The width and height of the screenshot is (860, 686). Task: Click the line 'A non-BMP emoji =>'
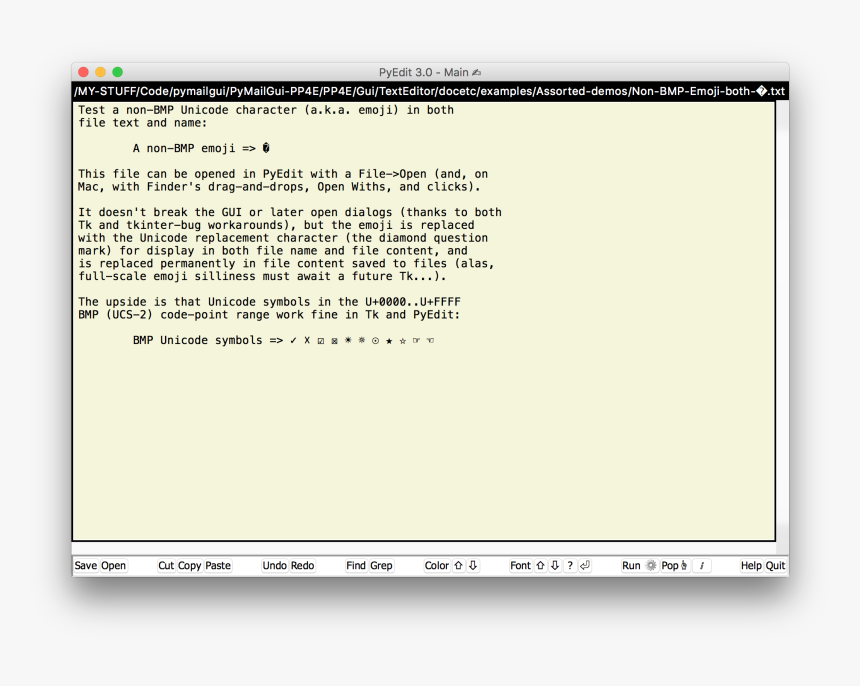201,148
